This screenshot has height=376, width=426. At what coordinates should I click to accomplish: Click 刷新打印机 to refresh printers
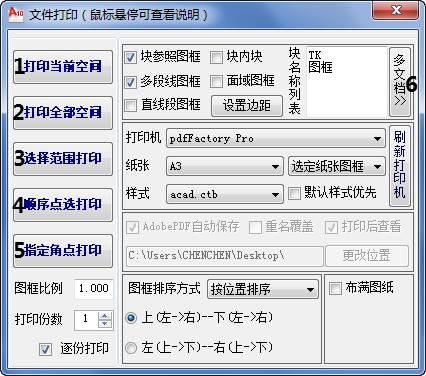pos(400,166)
